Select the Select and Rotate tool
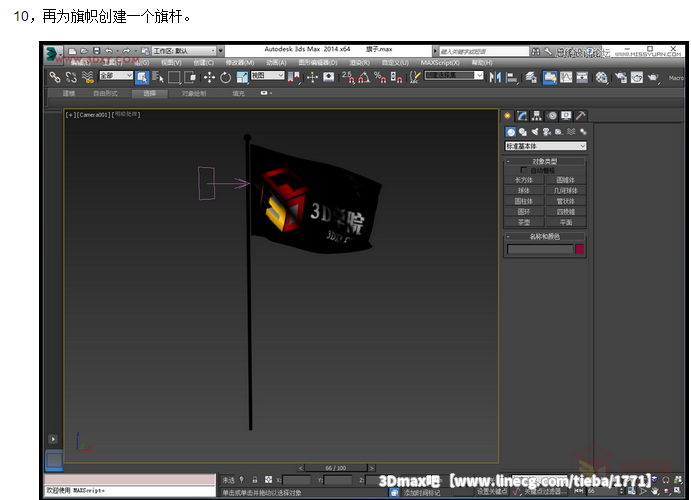Image resolution: width=691 pixels, height=500 pixels. (x=226, y=78)
